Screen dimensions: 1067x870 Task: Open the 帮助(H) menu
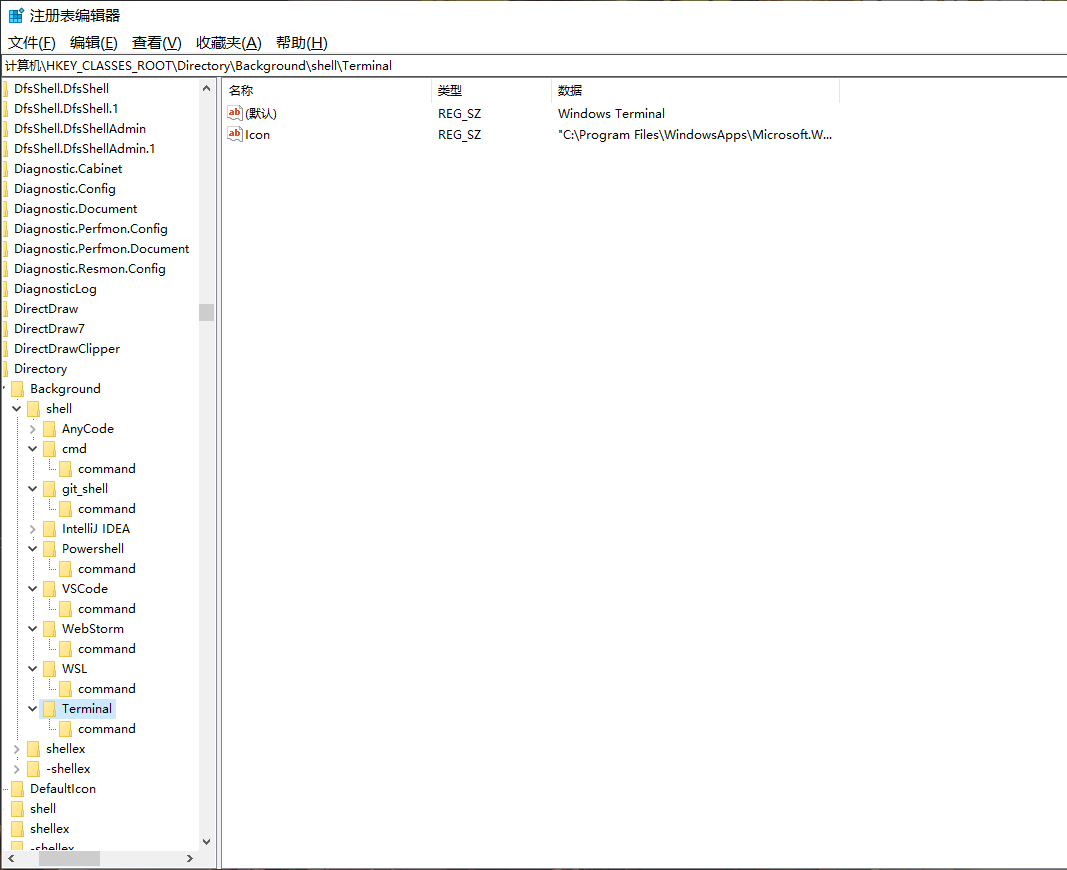[301, 43]
